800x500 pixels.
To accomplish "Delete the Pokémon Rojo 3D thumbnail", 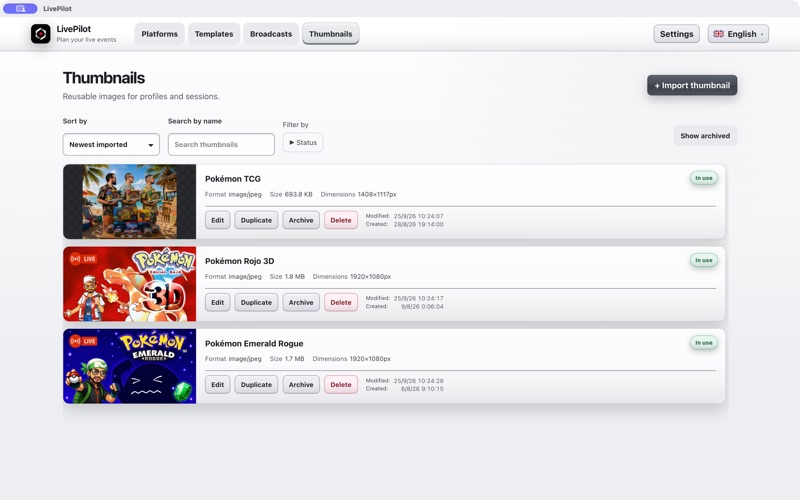I will point(341,302).
